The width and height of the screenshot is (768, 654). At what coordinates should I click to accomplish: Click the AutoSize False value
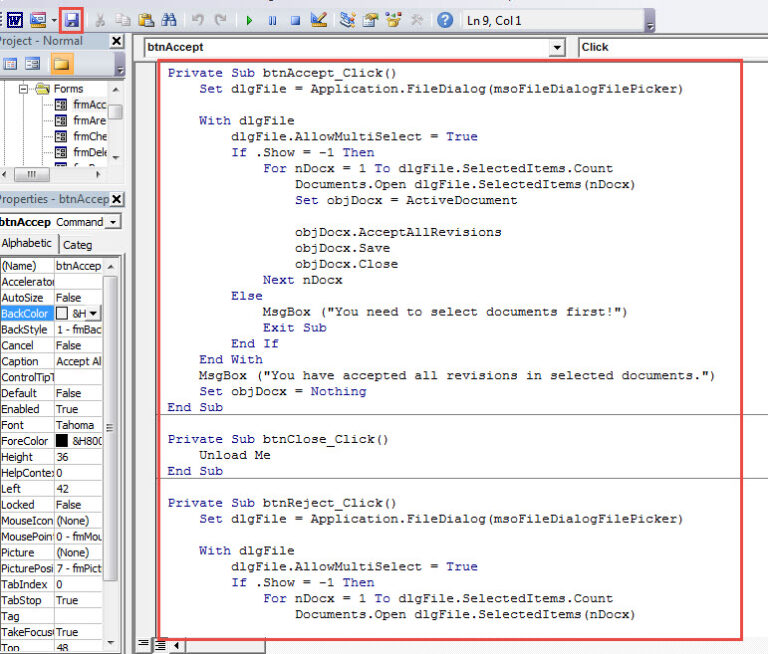pos(78,298)
